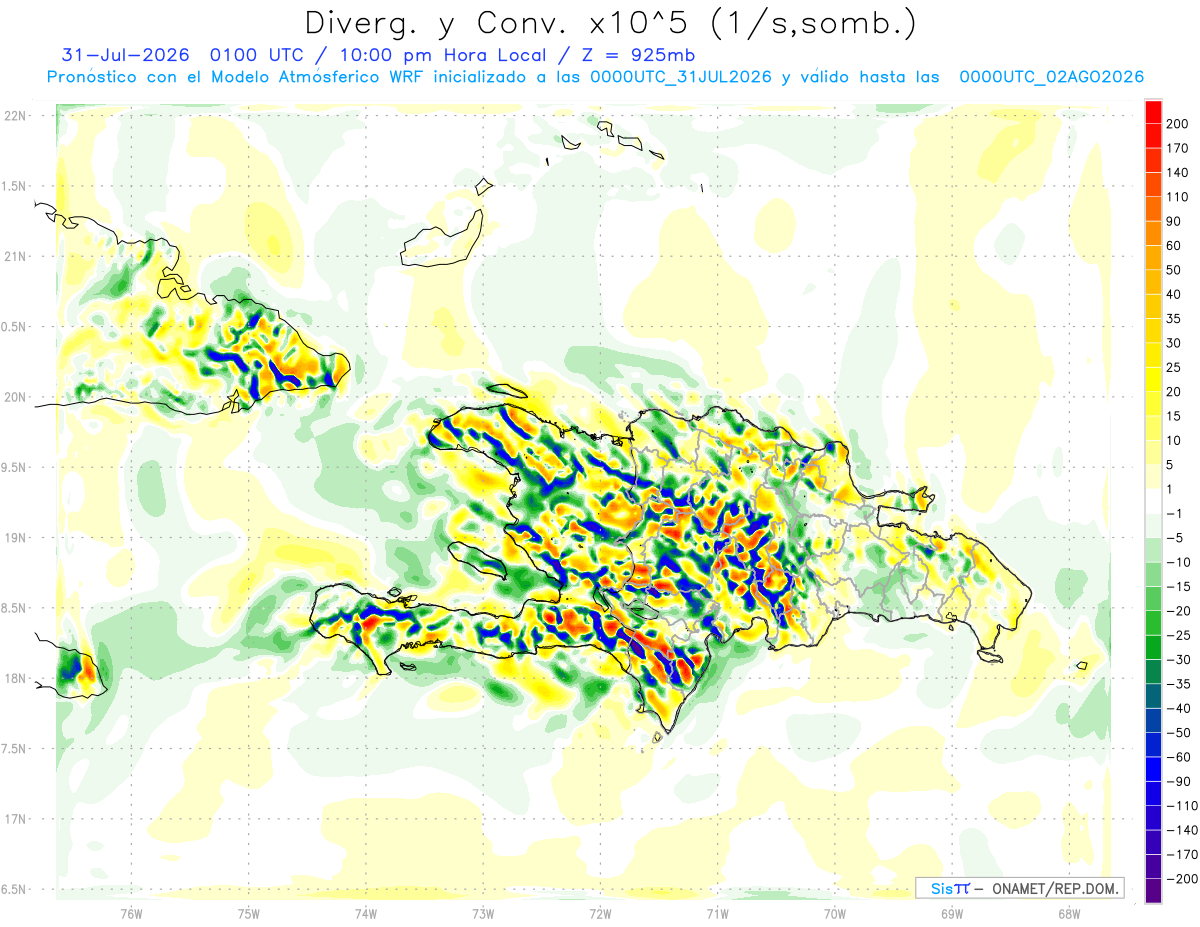Click the positive colorbar value "40"
This screenshot has width=1200, height=927.
point(1174,294)
